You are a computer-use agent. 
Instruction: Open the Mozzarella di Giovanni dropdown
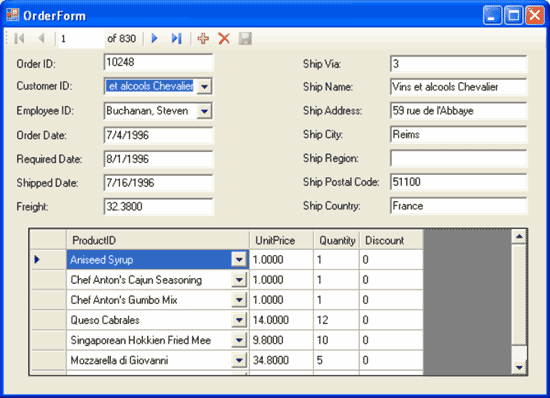(239, 360)
